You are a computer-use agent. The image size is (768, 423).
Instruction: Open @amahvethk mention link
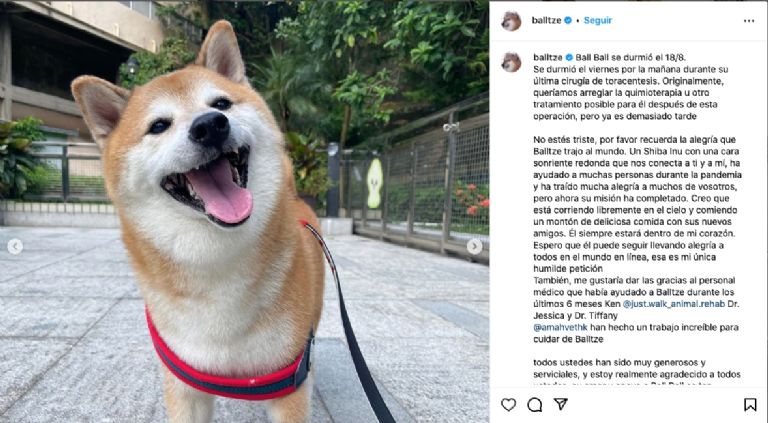[x=560, y=328]
